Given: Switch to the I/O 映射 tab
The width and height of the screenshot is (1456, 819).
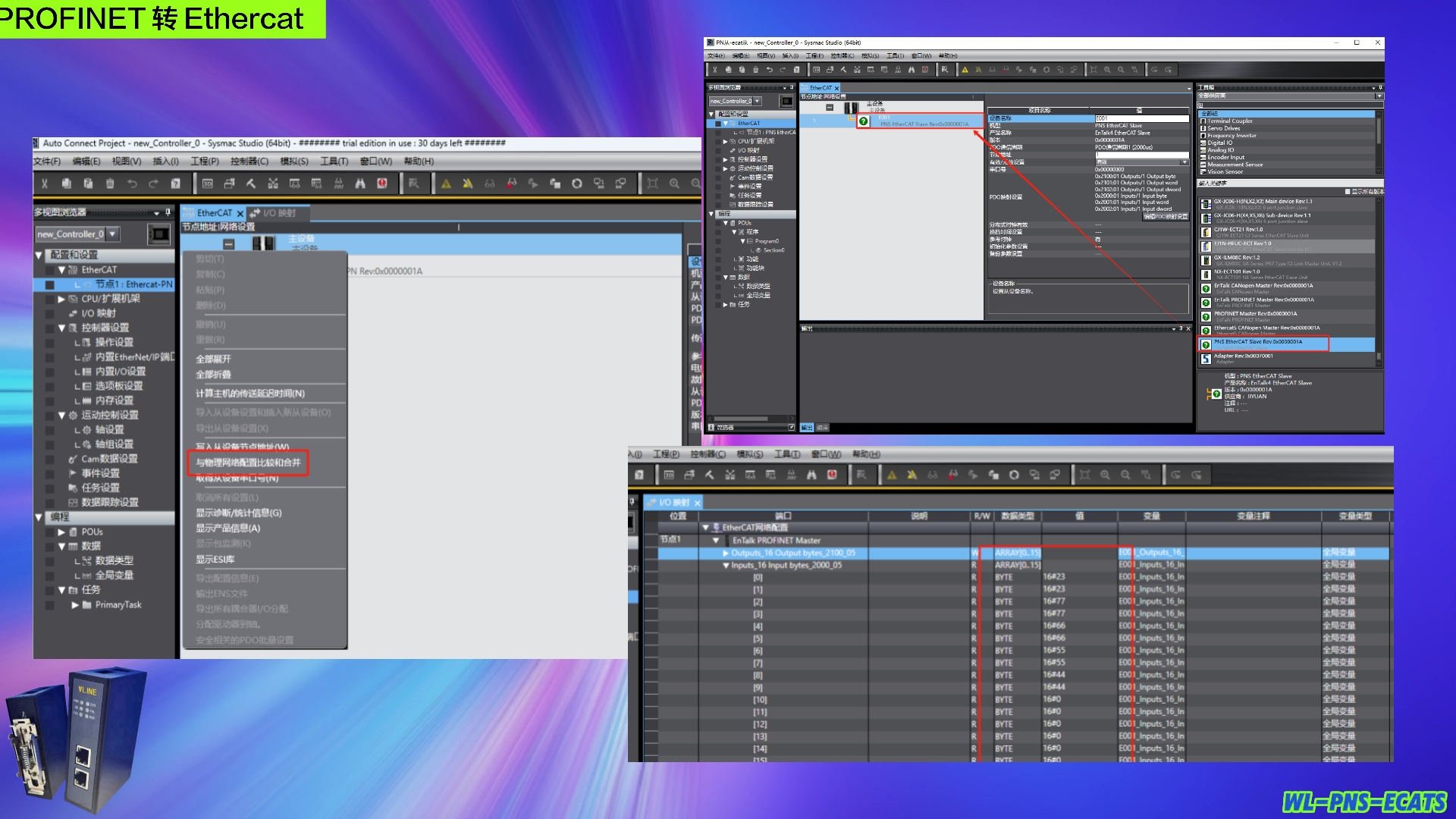Looking at the screenshot, I should coord(278,213).
